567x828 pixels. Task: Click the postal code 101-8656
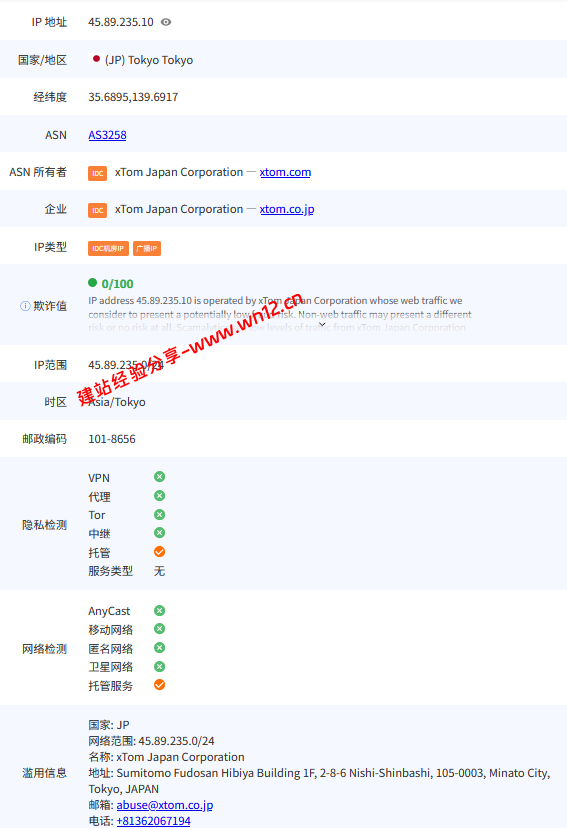[112, 439]
